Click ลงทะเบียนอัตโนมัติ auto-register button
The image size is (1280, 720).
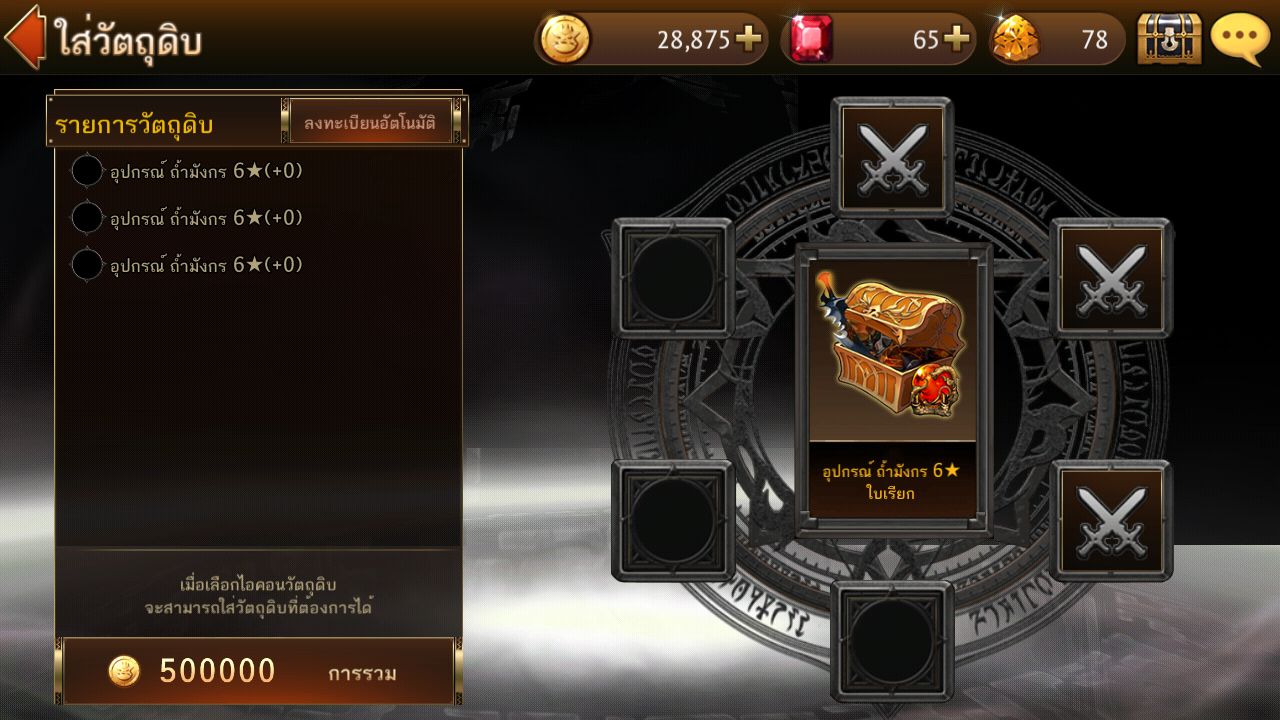371,122
